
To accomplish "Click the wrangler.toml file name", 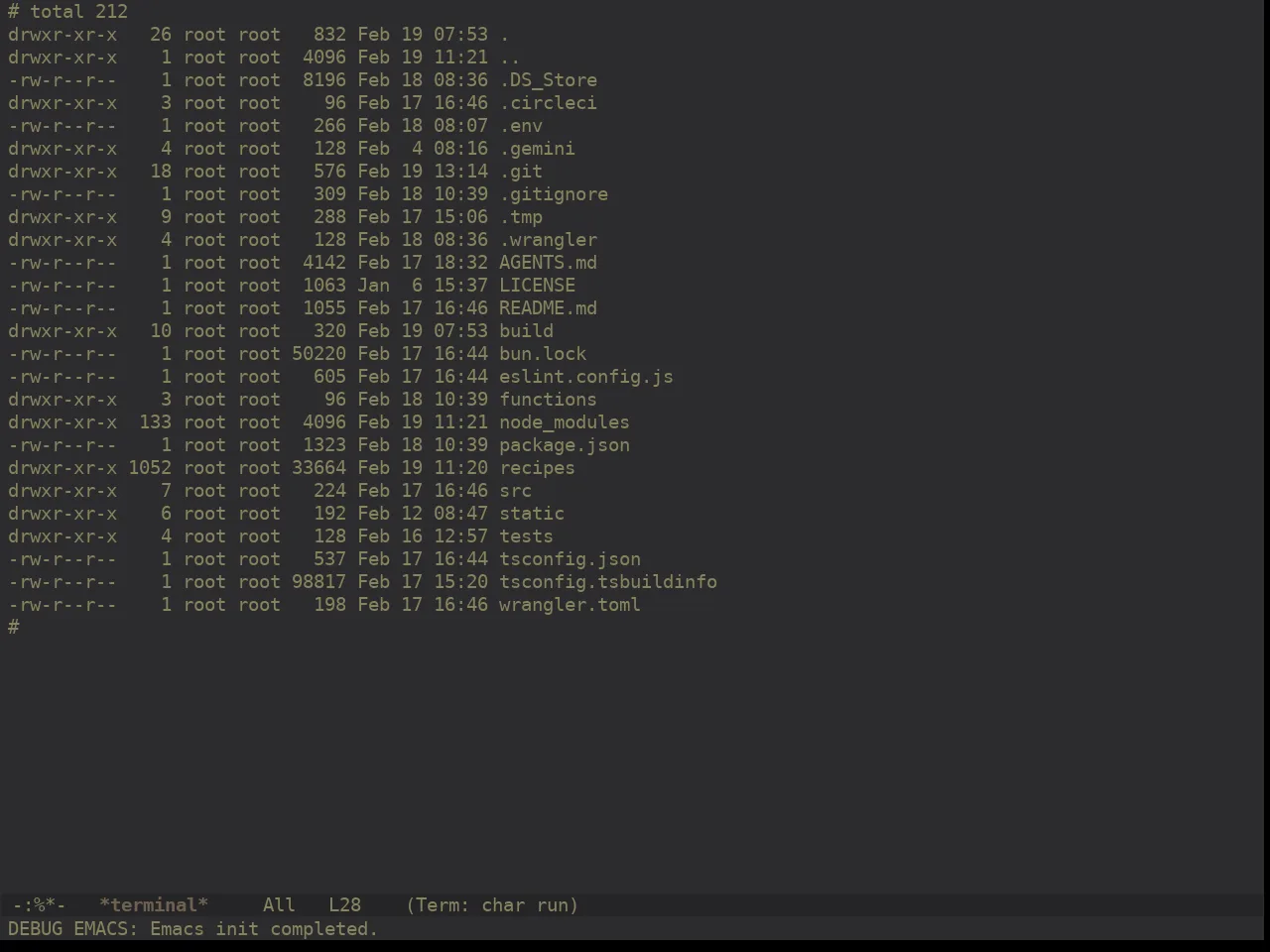I will point(570,605).
